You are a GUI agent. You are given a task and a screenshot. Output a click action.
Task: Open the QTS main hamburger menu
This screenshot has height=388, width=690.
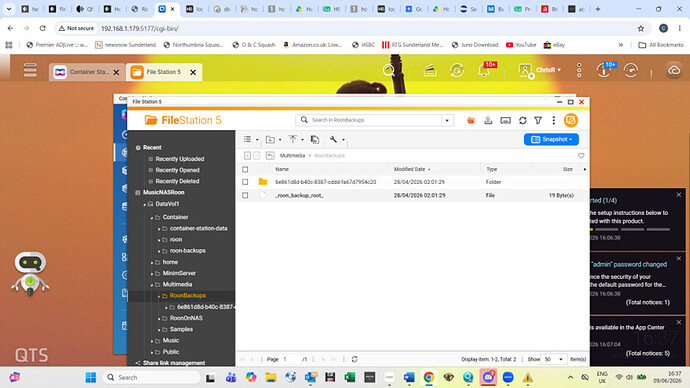coord(30,70)
